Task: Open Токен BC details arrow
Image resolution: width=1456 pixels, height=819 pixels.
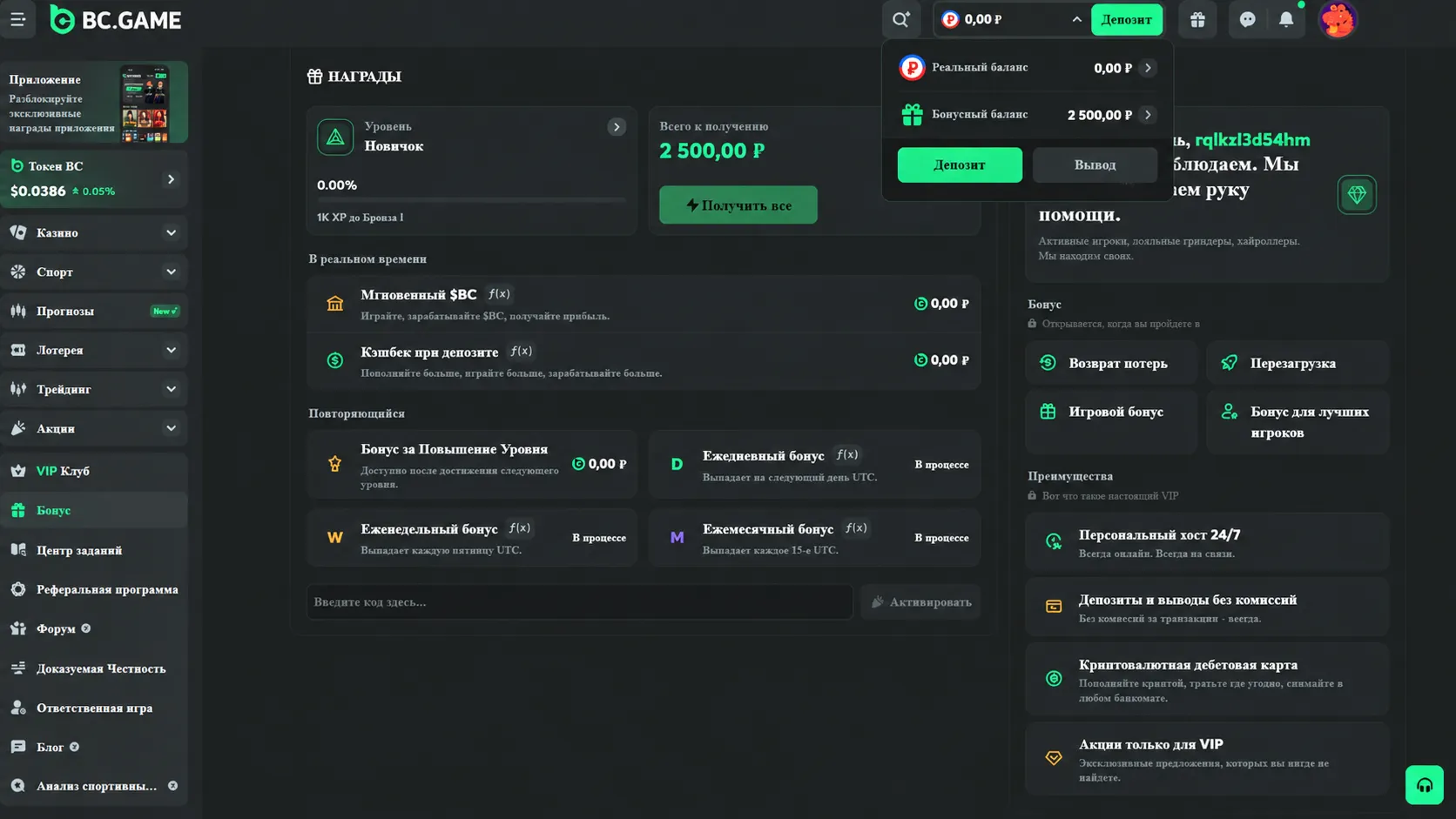Action: tap(171, 179)
